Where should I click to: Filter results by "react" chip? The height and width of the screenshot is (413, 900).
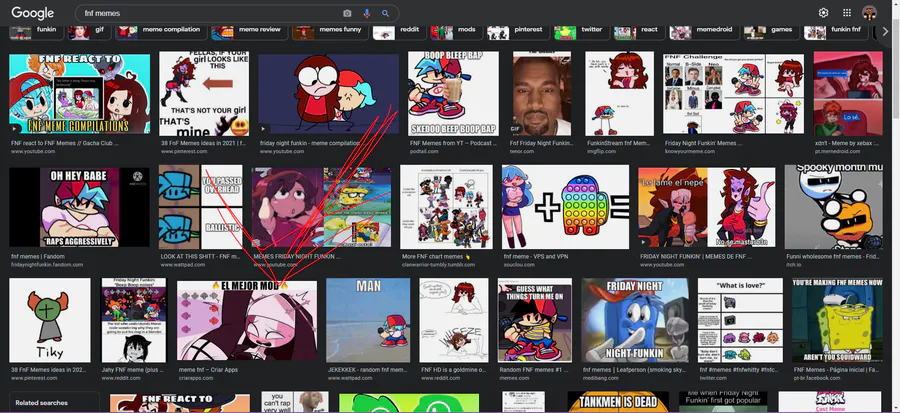pos(638,30)
